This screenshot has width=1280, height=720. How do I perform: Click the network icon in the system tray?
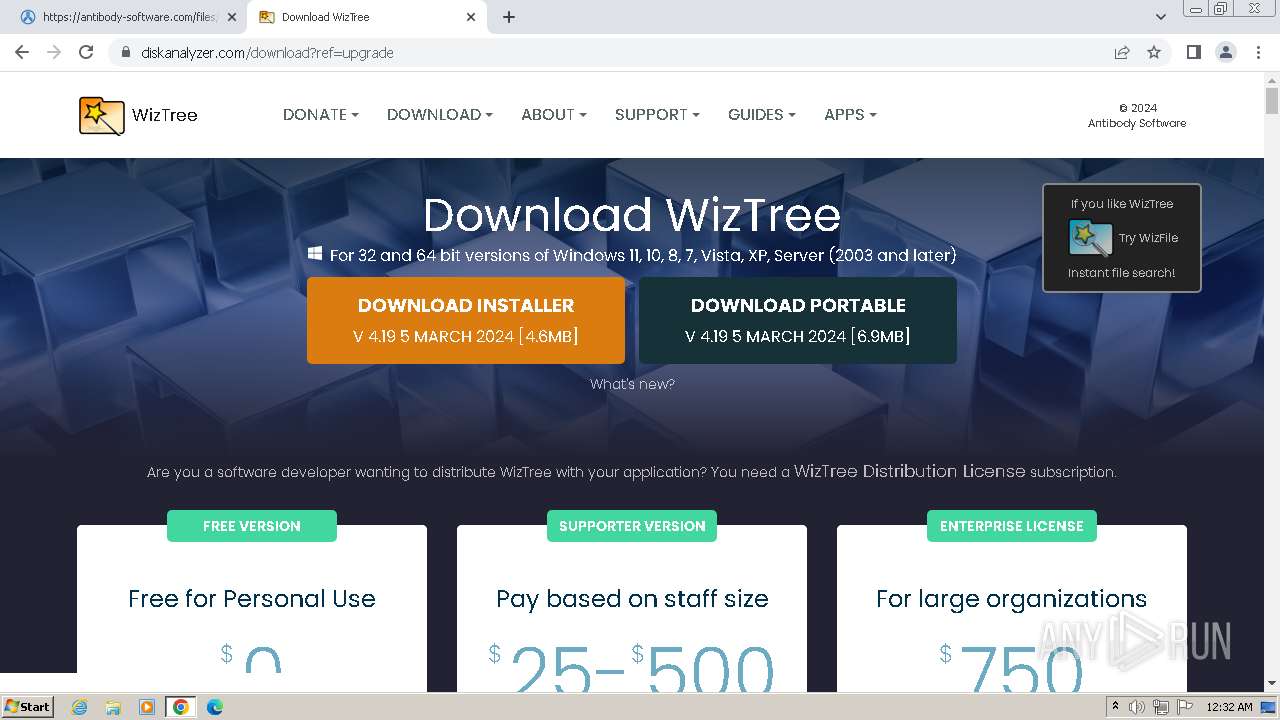pyautogui.click(x=1161, y=707)
